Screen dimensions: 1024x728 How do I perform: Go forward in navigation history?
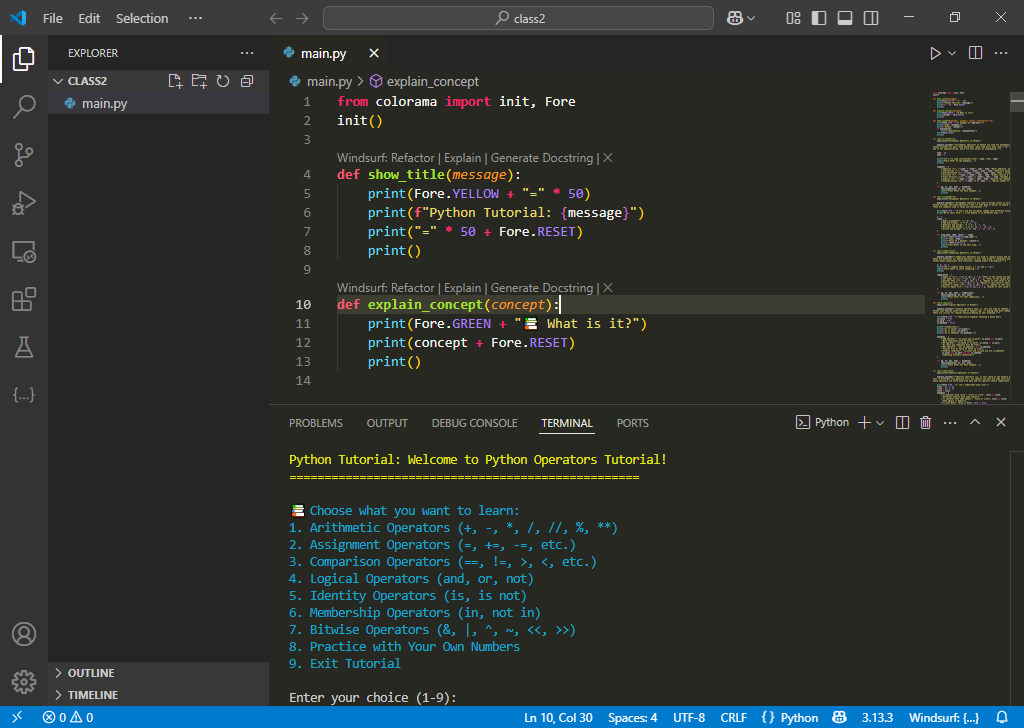[x=302, y=18]
